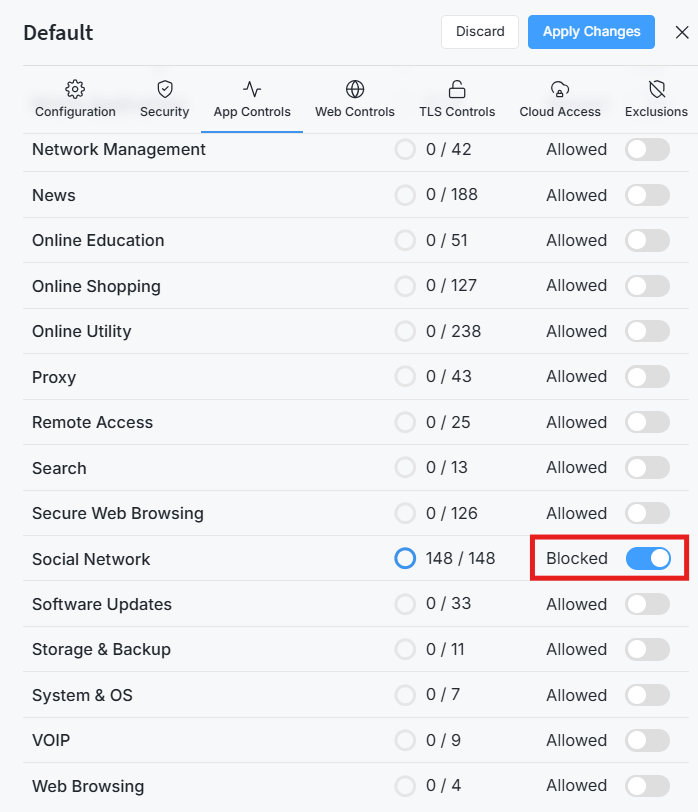The width and height of the screenshot is (698, 812).
Task: Click the Remote Access progress circle
Action: tap(405, 422)
